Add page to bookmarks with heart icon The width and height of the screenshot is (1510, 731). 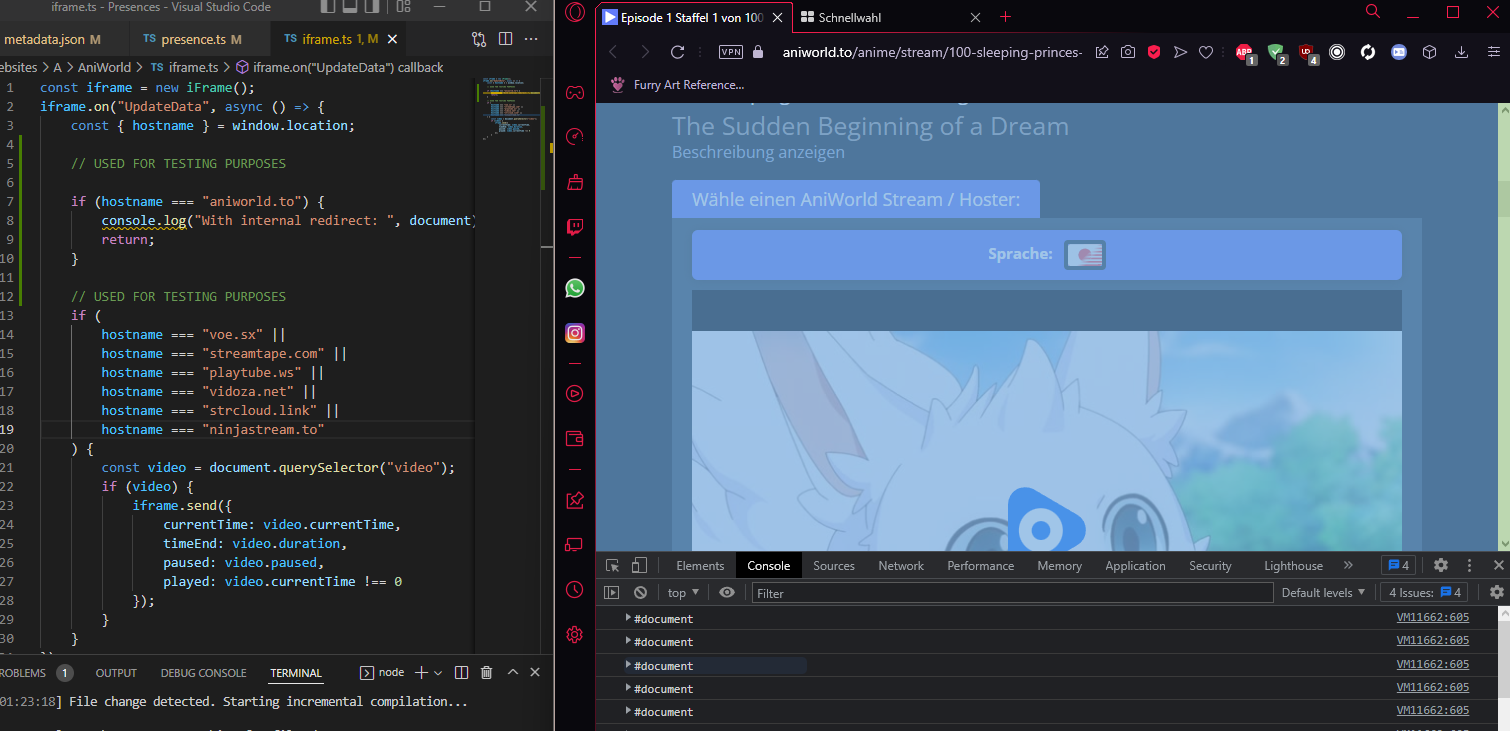click(1206, 52)
